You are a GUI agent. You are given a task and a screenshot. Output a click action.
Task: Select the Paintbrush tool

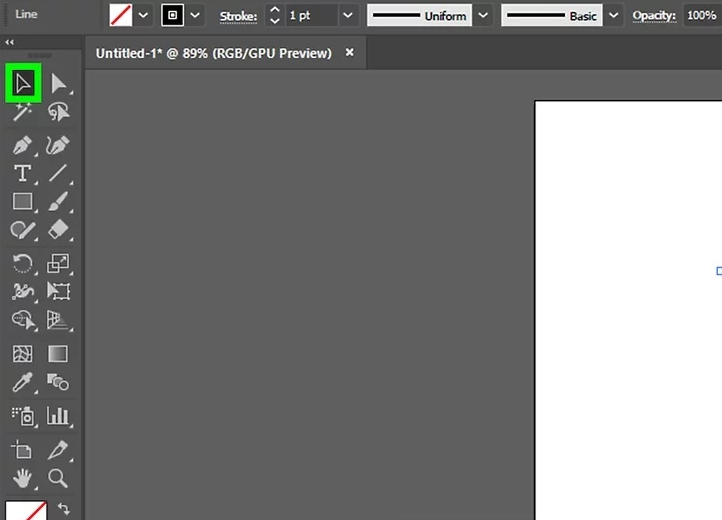click(58, 202)
